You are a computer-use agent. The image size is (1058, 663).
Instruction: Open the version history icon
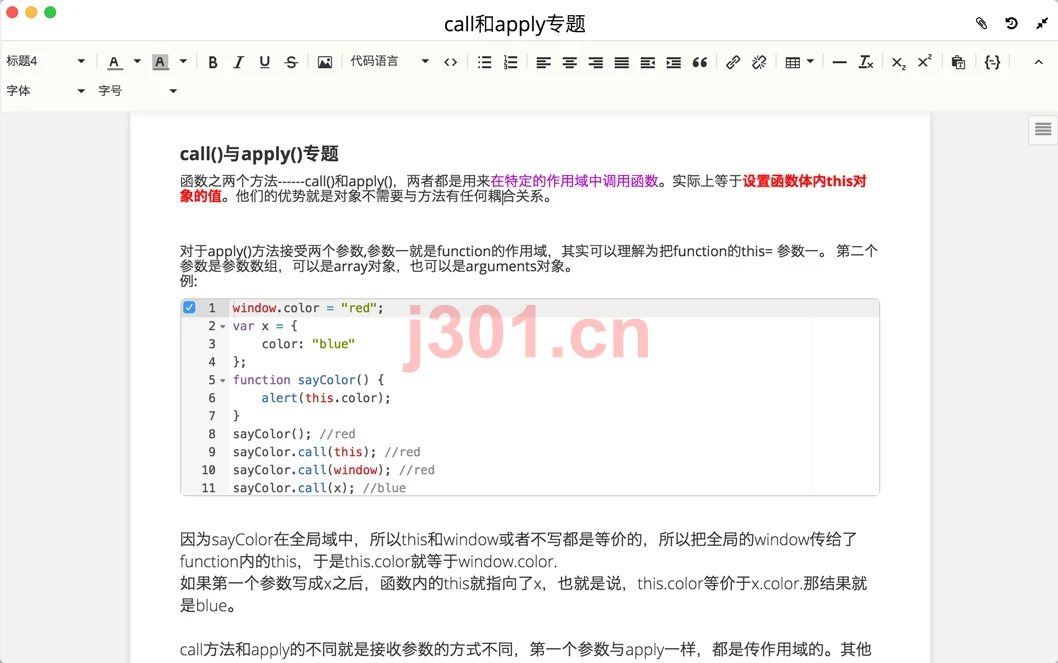(x=1011, y=24)
